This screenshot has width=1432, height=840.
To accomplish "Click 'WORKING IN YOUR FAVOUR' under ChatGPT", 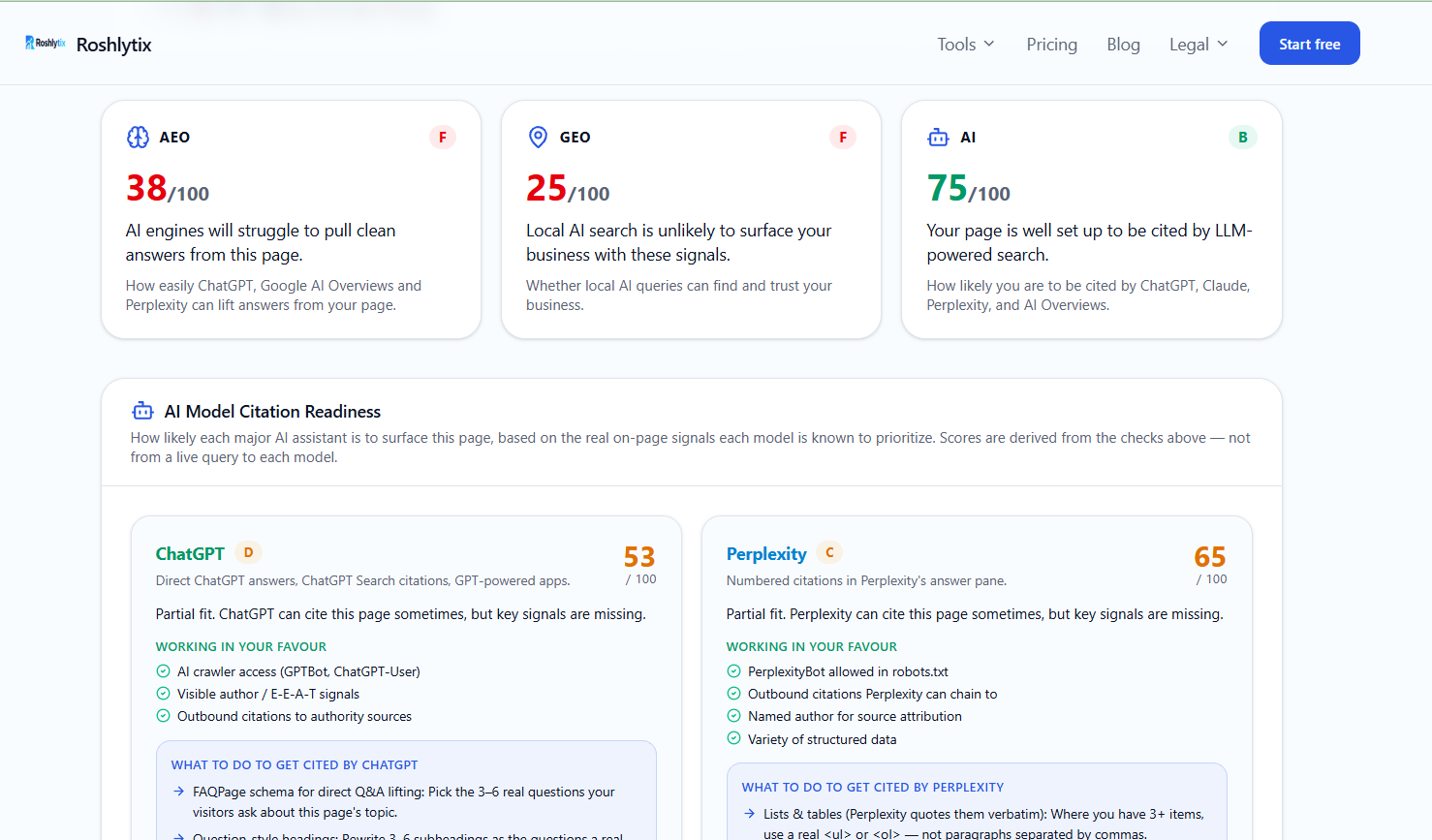I will point(241,647).
